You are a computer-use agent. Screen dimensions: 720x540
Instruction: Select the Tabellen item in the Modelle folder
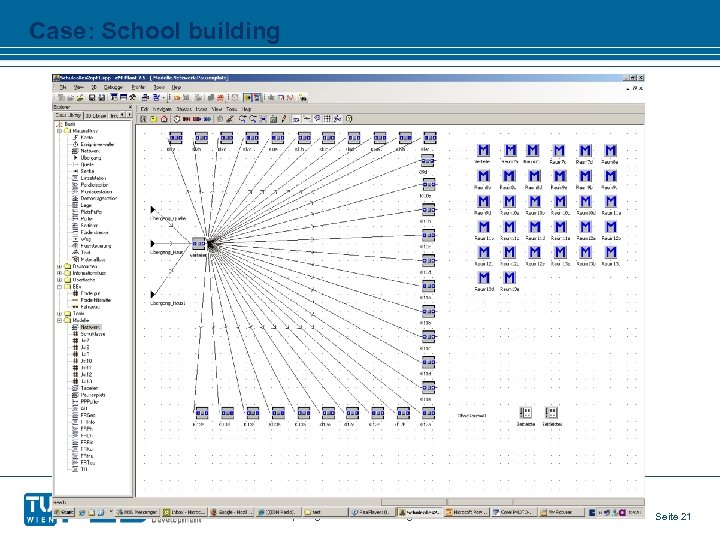[90, 388]
